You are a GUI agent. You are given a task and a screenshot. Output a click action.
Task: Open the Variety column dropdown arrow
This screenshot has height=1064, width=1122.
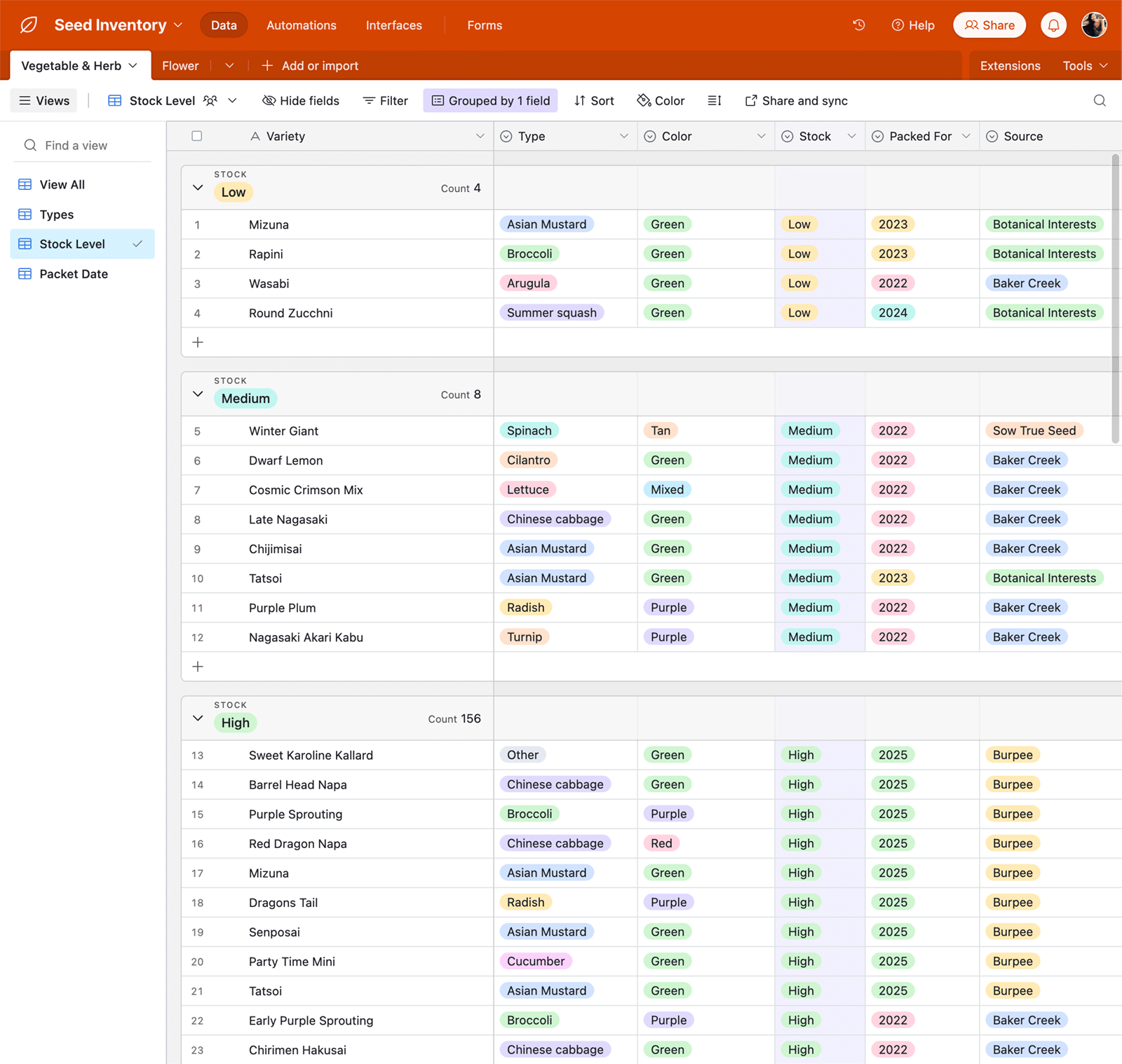pyautogui.click(x=480, y=136)
